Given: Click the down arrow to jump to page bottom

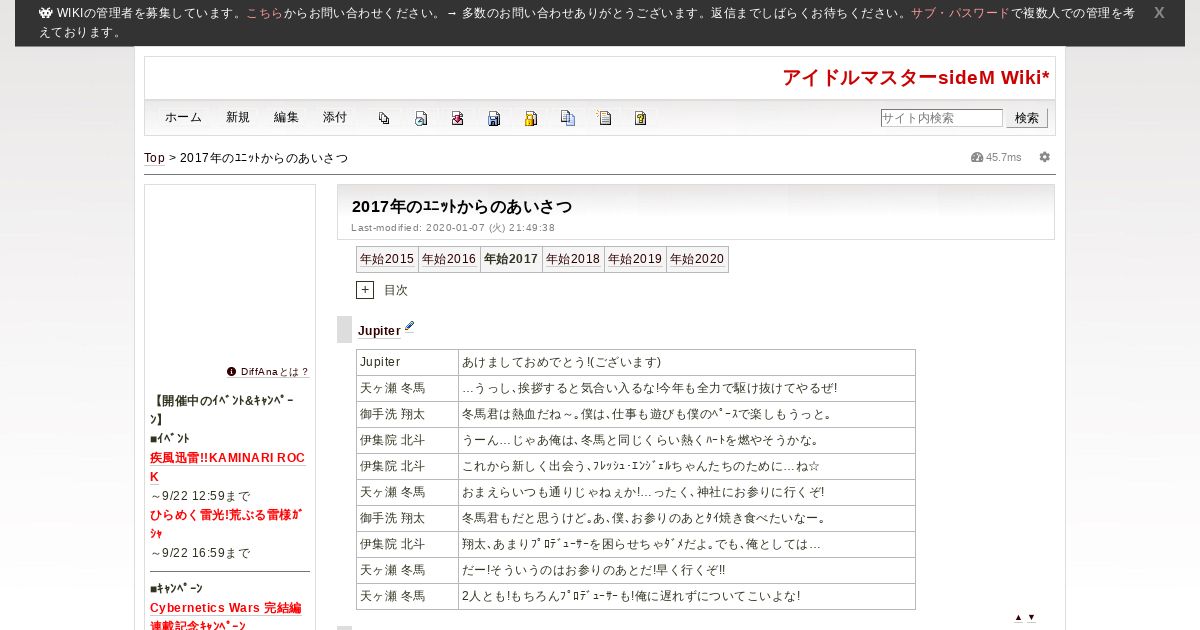Looking at the screenshot, I should pyautogui.click(x=1032, y=617).
